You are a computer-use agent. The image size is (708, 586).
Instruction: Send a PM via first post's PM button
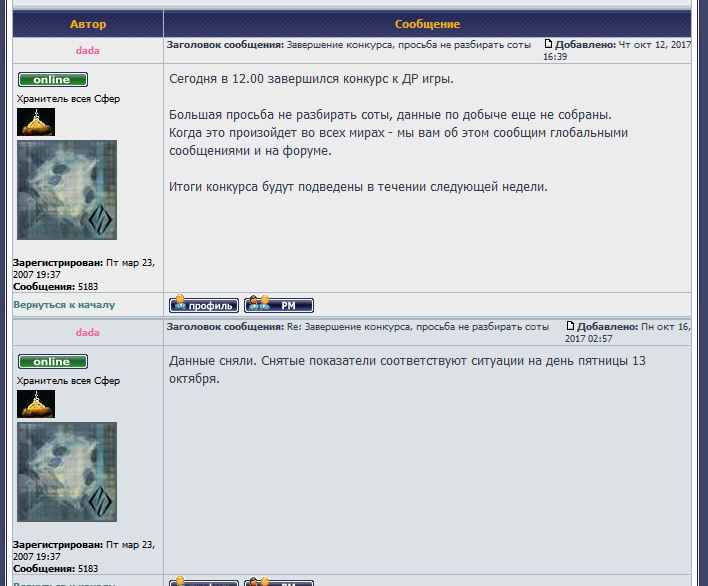pyautogui.click(x=279, y=305)
